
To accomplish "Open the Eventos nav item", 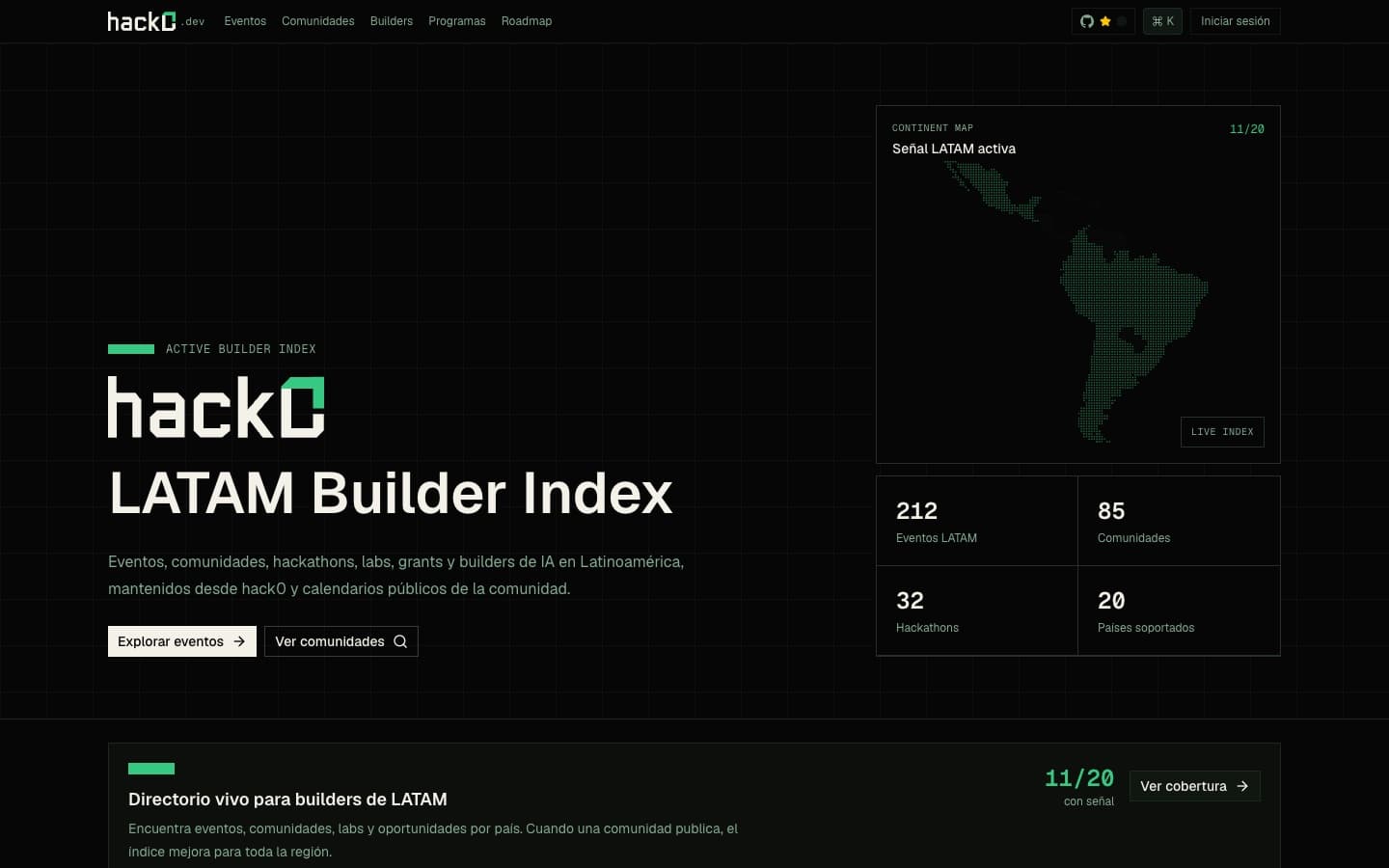I will (245, 21).
